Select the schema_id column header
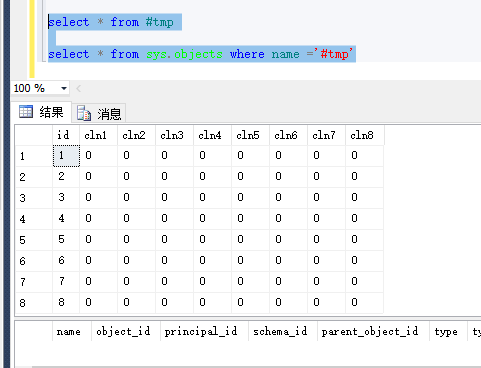481x368 pixels. click(283, 331)
